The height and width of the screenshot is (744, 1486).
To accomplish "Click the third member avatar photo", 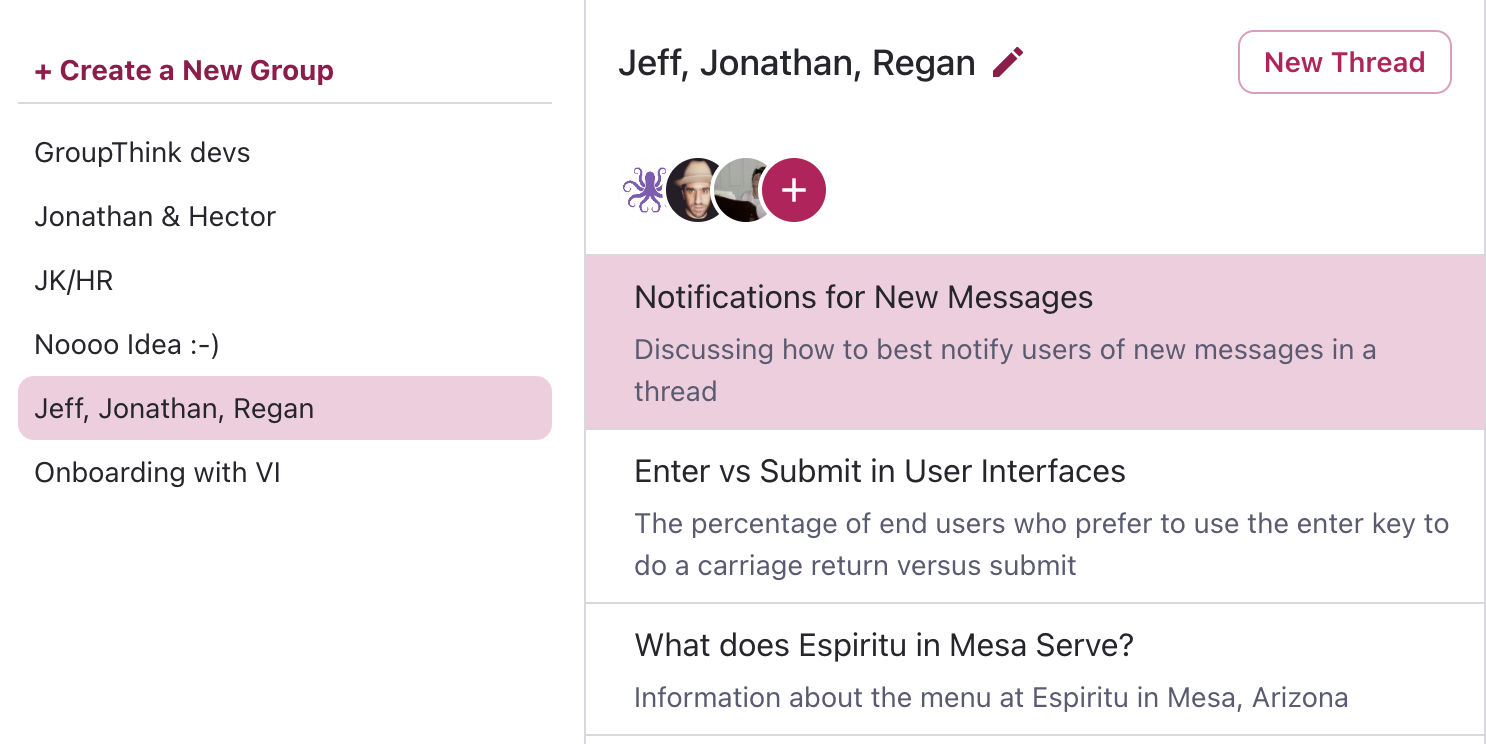I will [742, 189].
